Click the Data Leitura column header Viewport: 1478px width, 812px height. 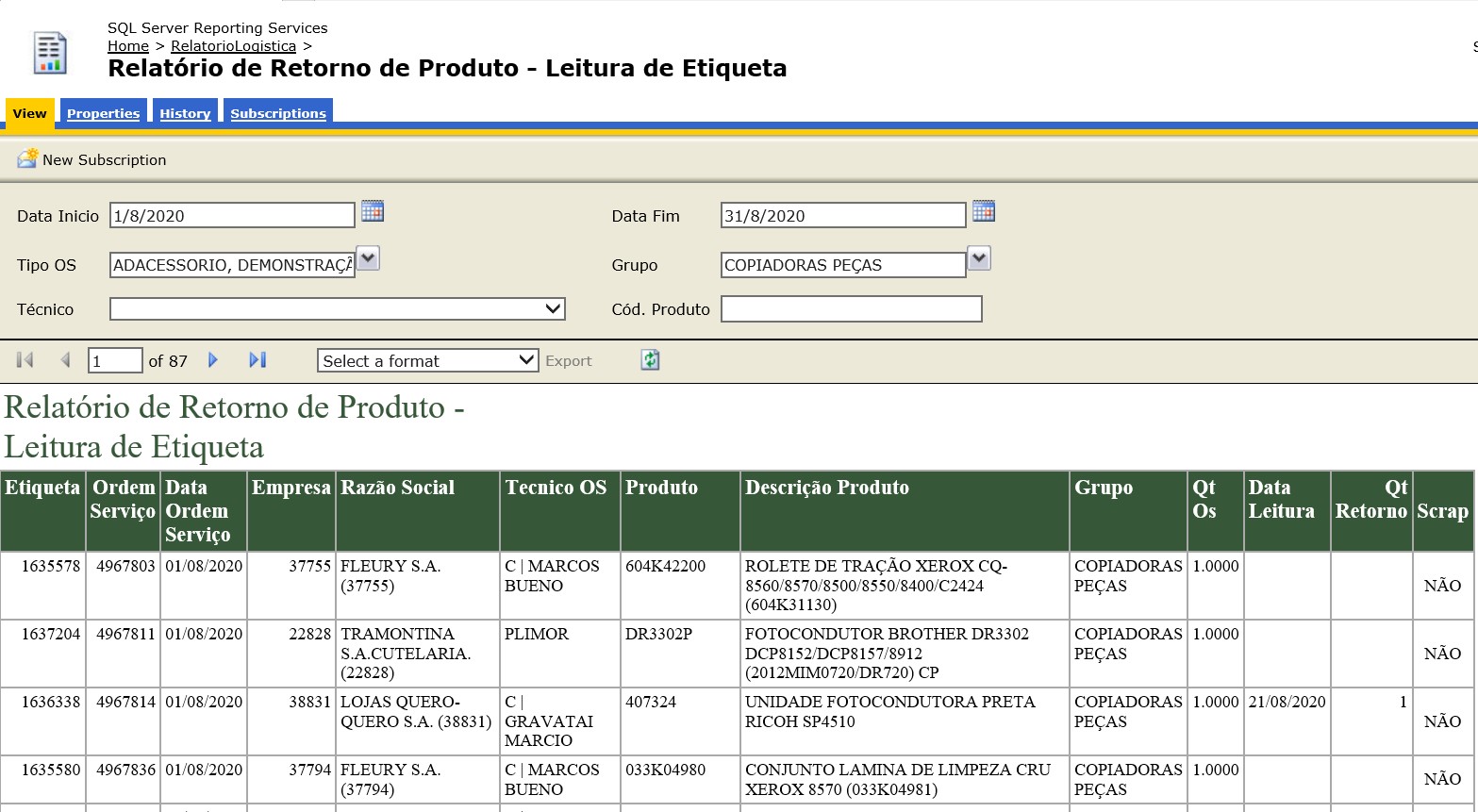click(1287, 511)
